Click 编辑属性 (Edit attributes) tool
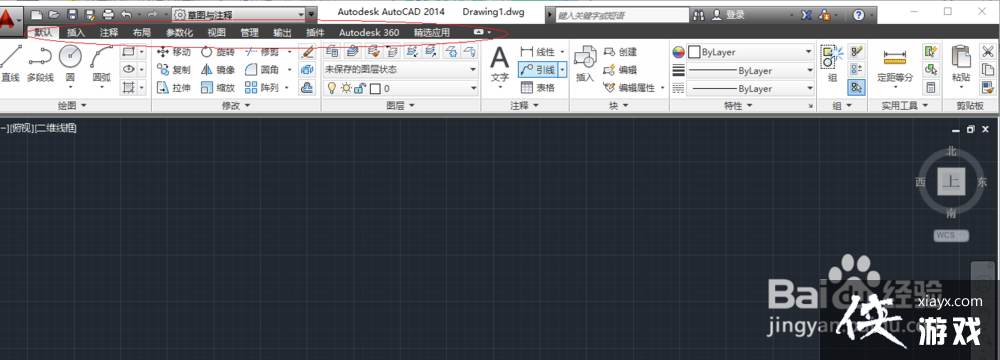Image resolution: width=1000 pixels, height=360 pixels. pos(629,88)
